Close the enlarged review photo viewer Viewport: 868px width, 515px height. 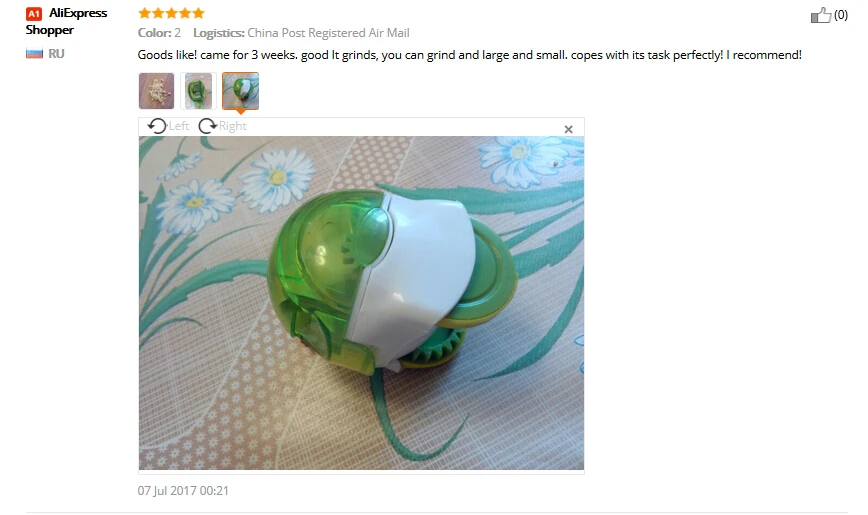568,129
